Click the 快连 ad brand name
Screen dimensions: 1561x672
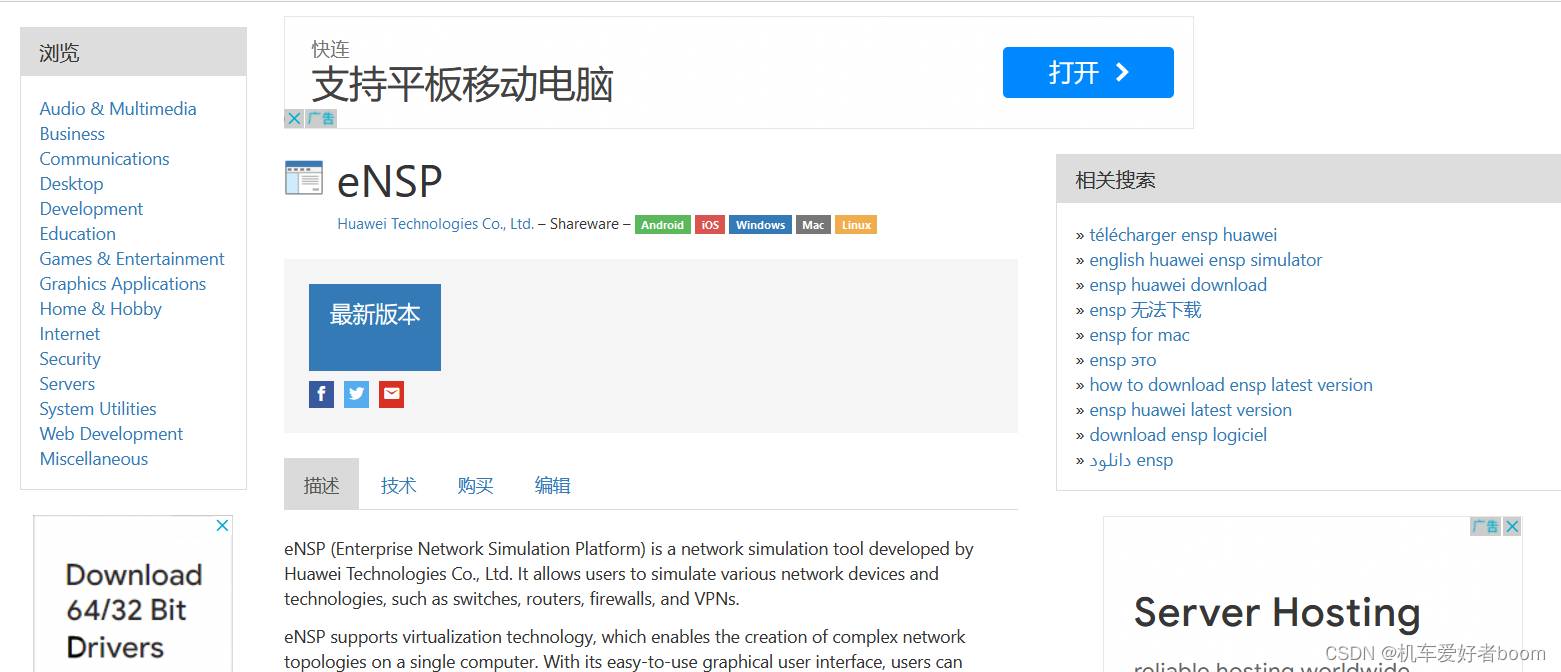tap(330, 49)
